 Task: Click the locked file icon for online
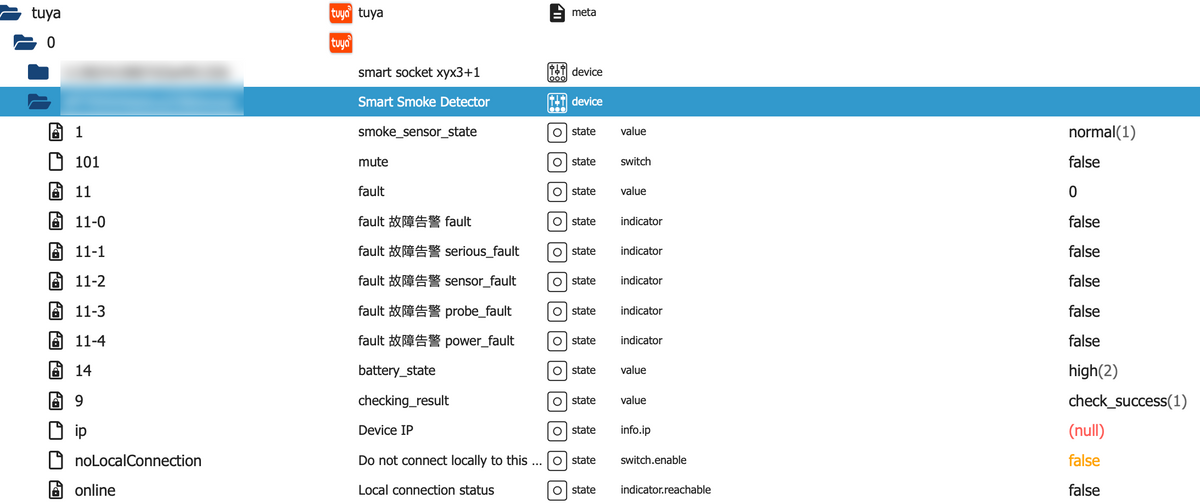point(56,490)
